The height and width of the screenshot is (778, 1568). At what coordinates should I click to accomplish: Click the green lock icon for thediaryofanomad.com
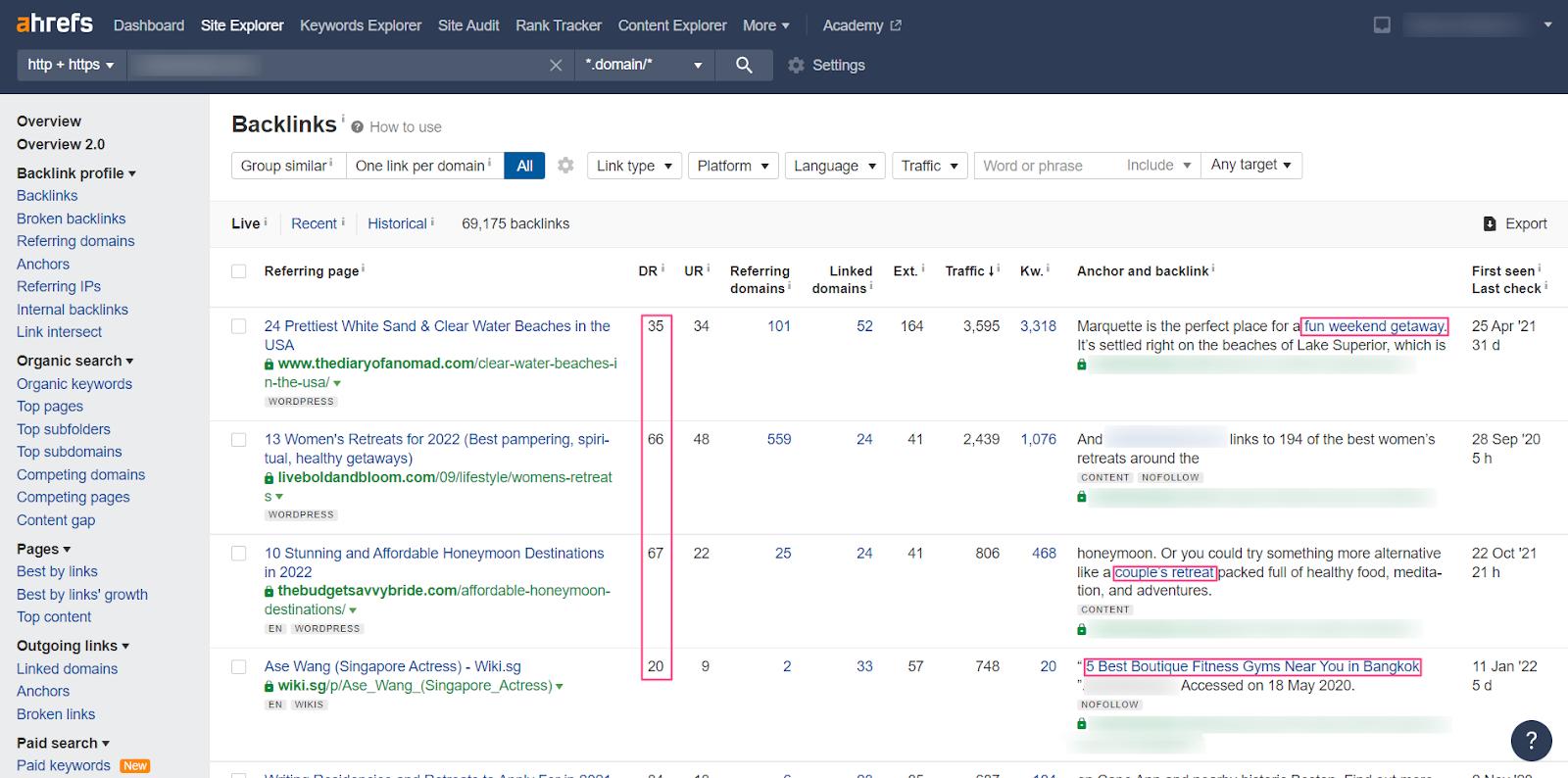tap(269, 365)
